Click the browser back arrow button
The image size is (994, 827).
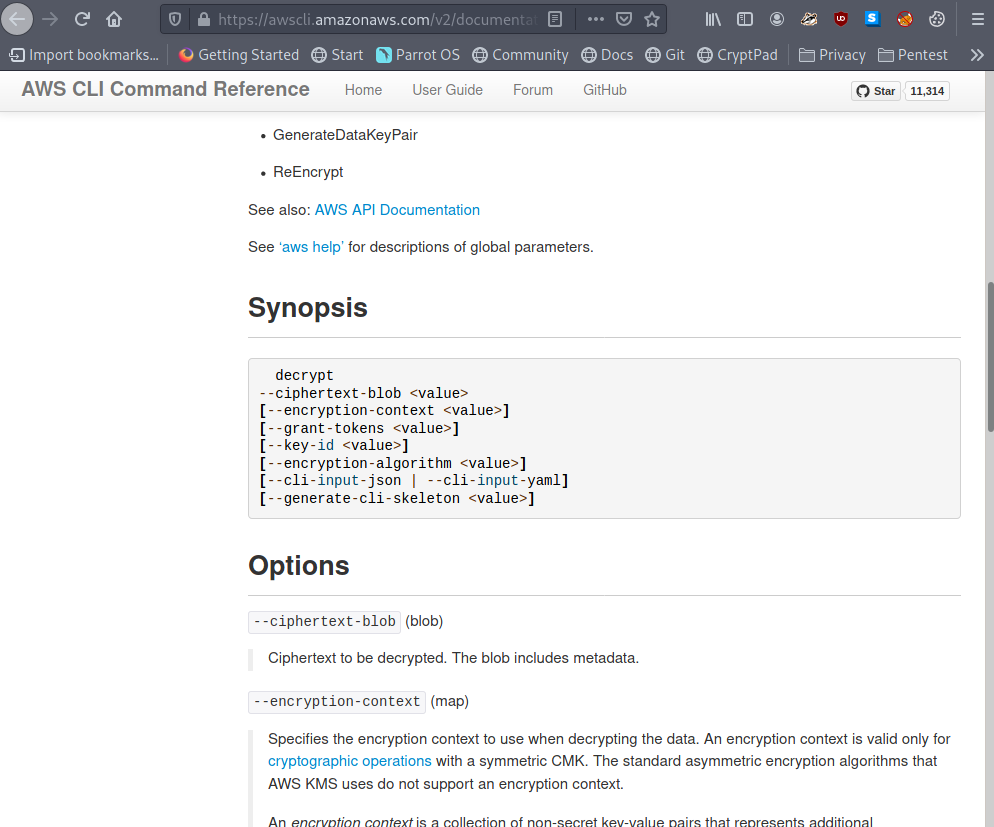click(18, 19)
